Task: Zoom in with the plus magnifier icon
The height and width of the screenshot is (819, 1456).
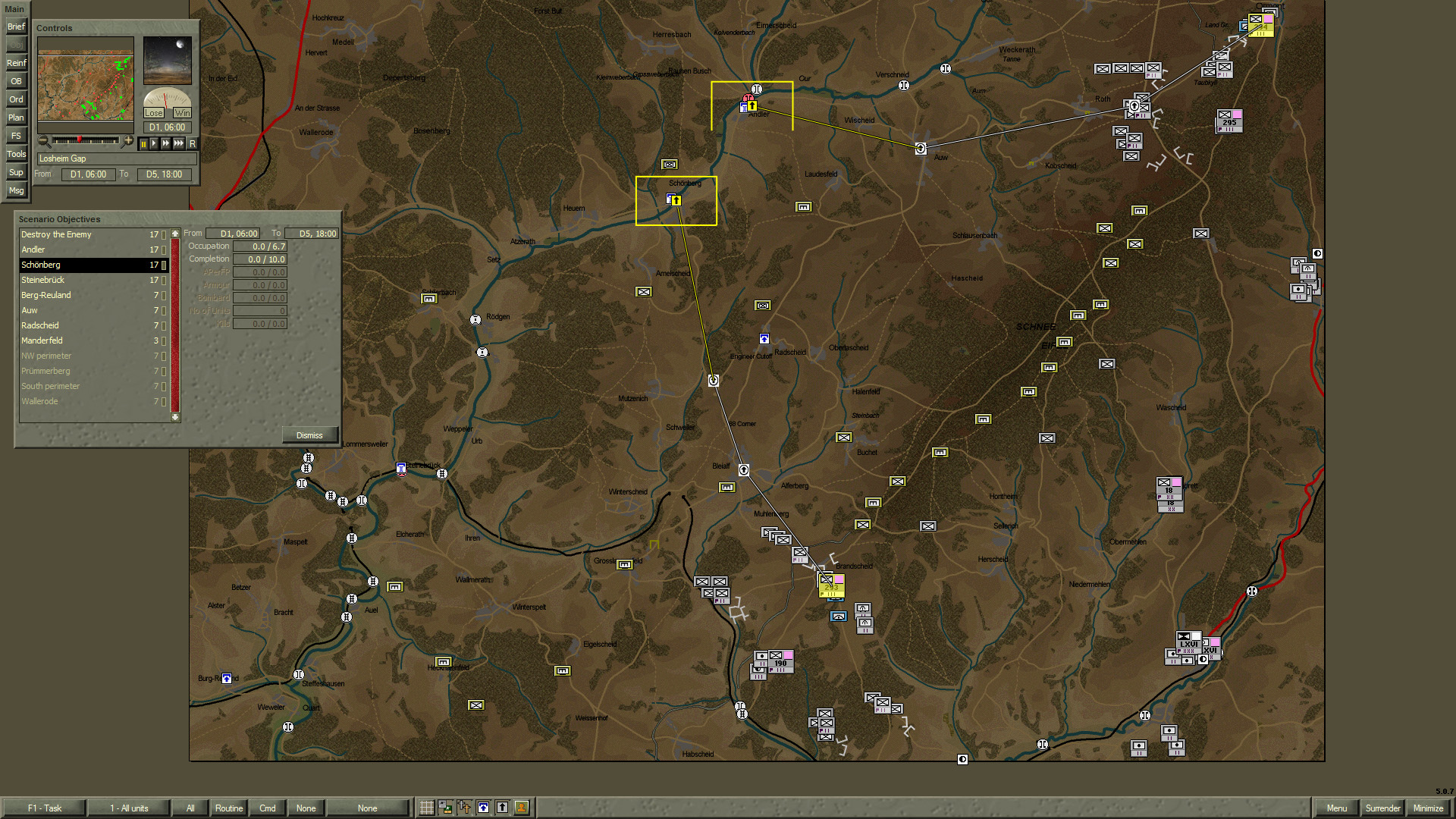Action: (x=128, y=141)
